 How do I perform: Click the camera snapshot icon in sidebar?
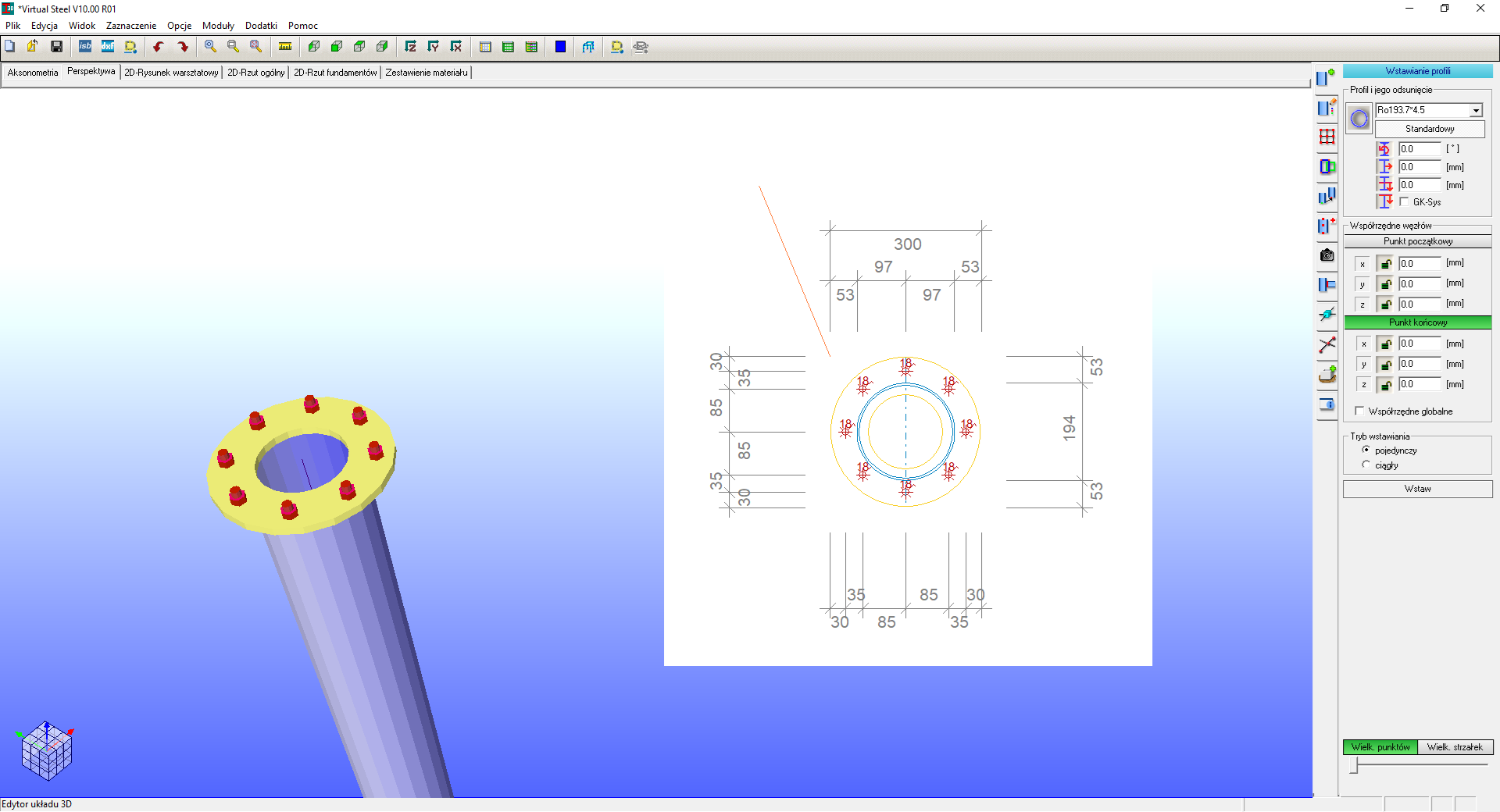pyautogui.click(x=1327, y=255)
